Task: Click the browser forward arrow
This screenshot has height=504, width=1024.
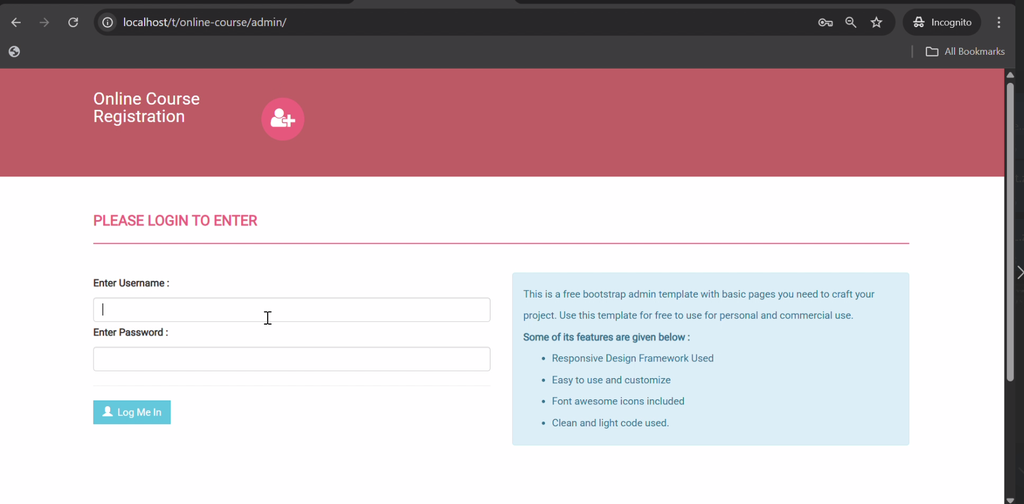Action: coord(44,22)
